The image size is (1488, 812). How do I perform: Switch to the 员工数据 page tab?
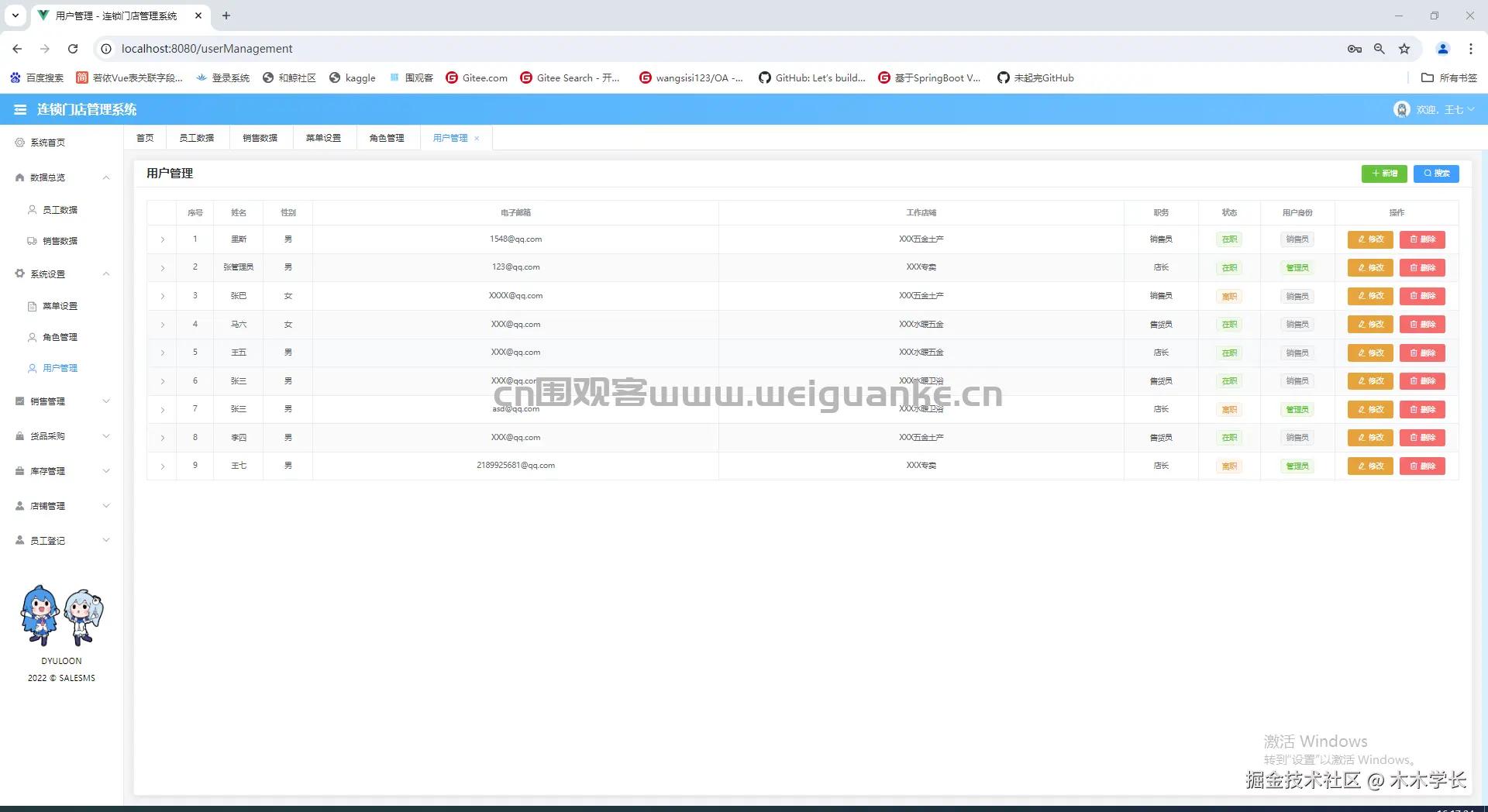coord(197,138)
